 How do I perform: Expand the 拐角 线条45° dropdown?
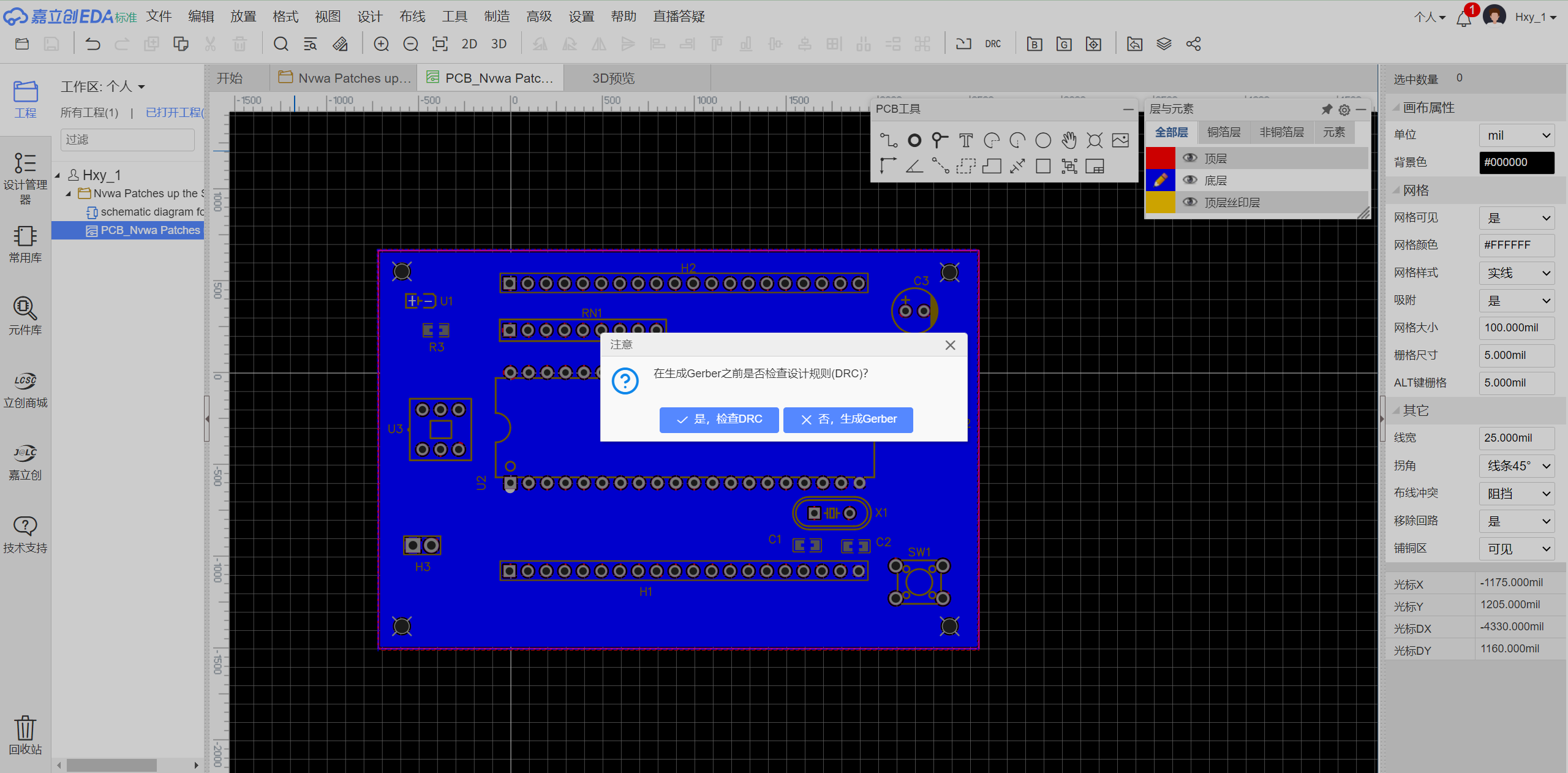pos(1517,466)
